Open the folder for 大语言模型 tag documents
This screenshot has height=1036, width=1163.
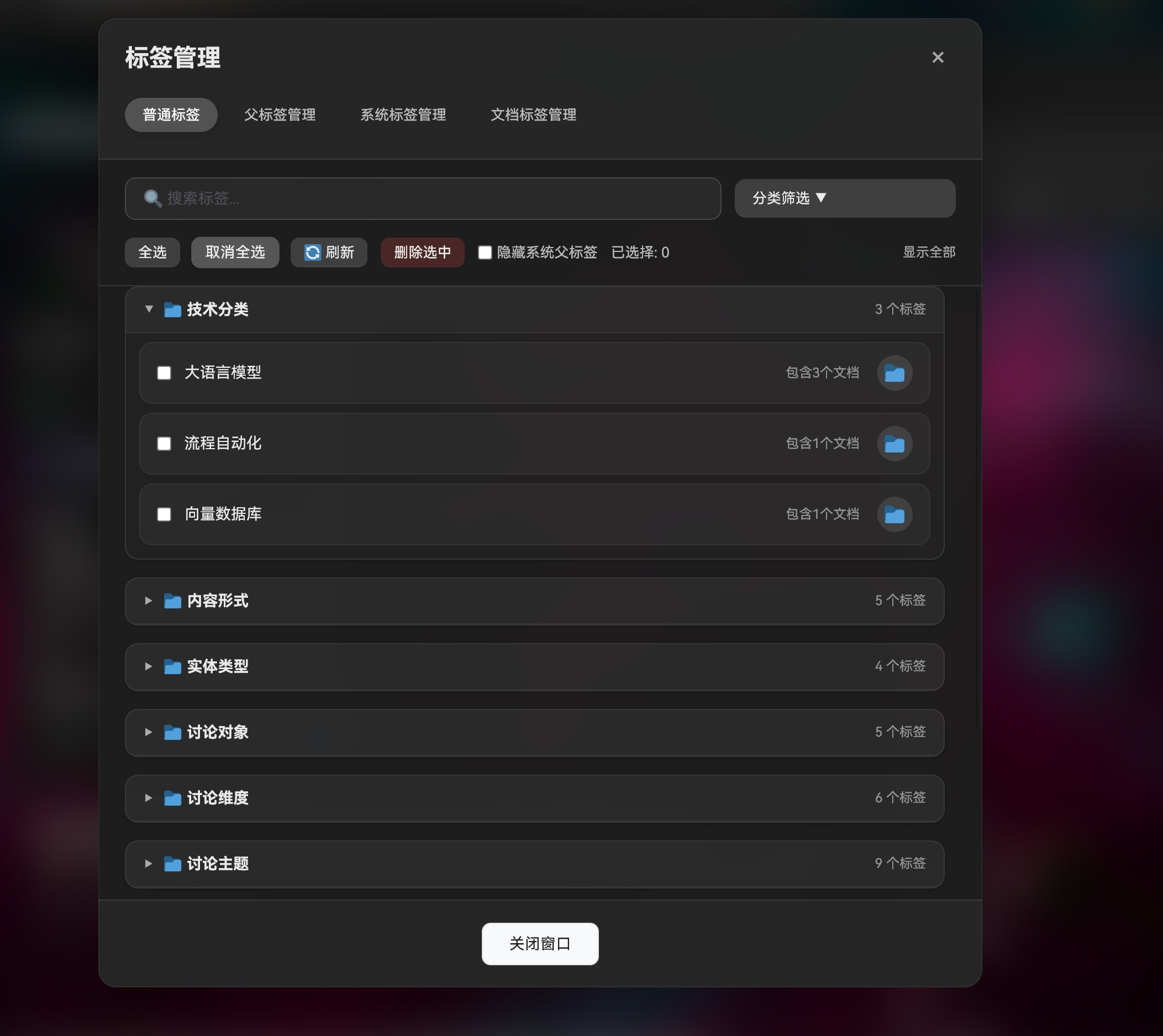point(894,374)
